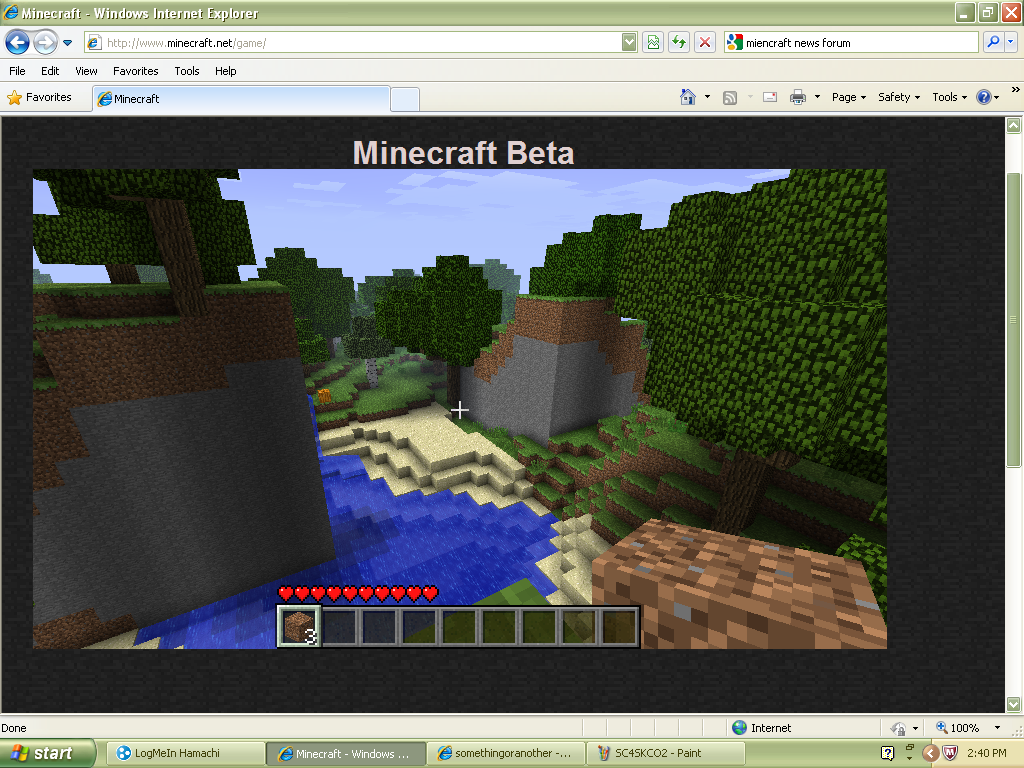Image resolution: width=1024 pixels, height=768 pixels.
Task: Select the dirt block hotbar slot
Action: [299, 626]
